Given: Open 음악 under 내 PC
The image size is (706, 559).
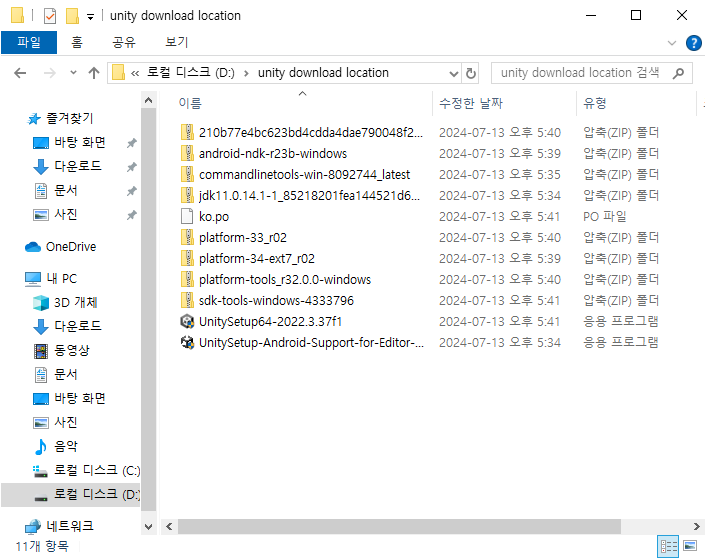Looking at the screenshot, I should 56,446.
